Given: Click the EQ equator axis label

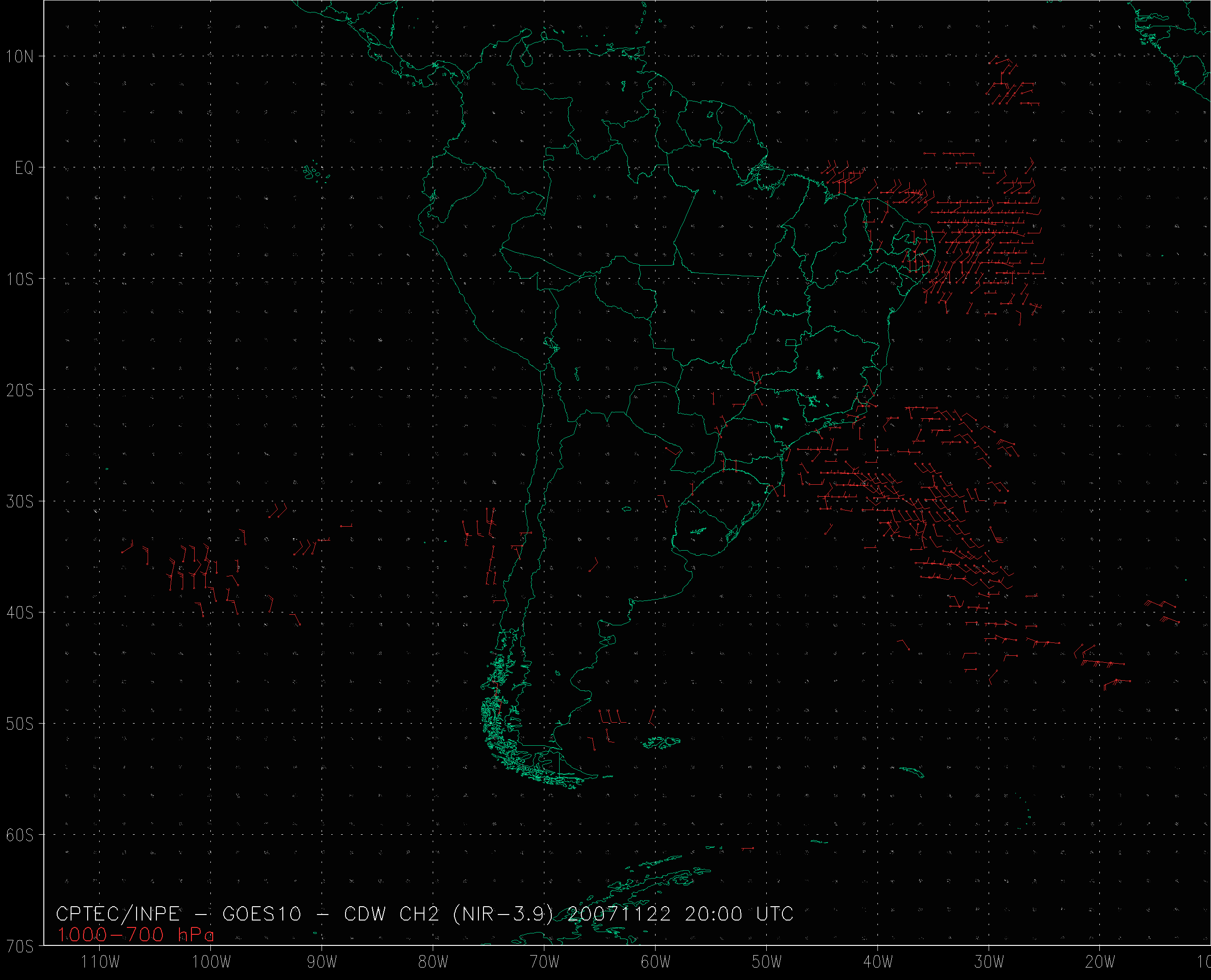Looking at the screenshot, I should 24,168.
